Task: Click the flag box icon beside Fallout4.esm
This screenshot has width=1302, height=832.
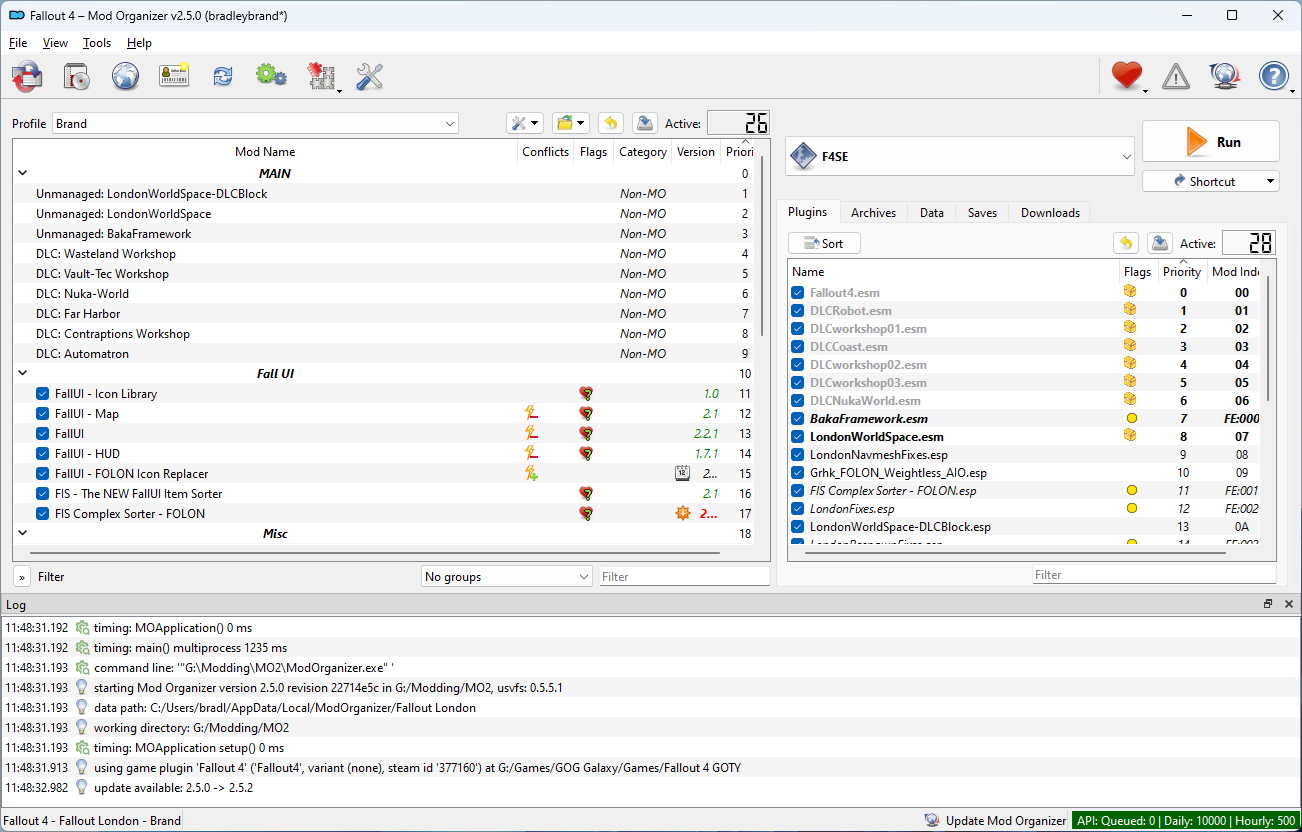Action: tap(1130, 292)
